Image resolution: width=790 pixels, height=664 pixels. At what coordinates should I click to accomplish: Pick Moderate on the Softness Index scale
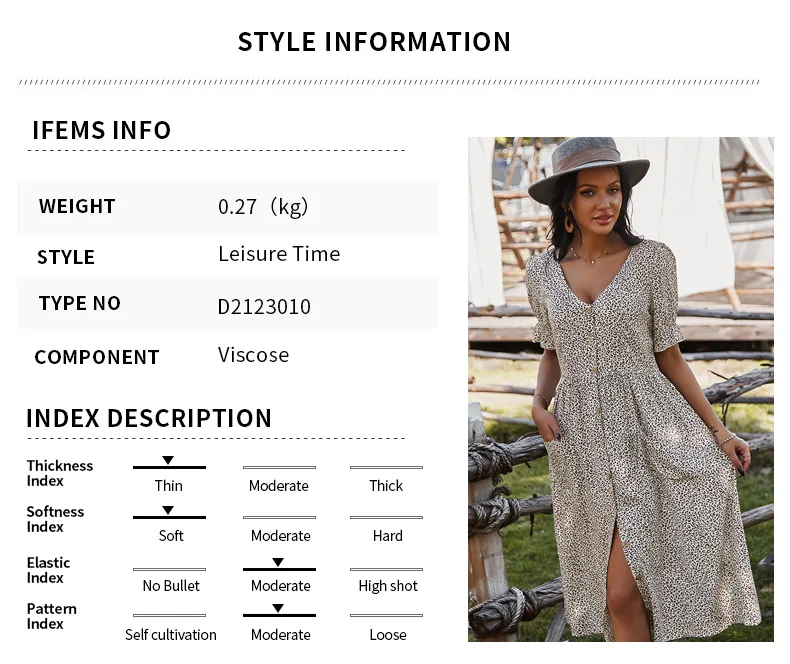click(280, 536)
